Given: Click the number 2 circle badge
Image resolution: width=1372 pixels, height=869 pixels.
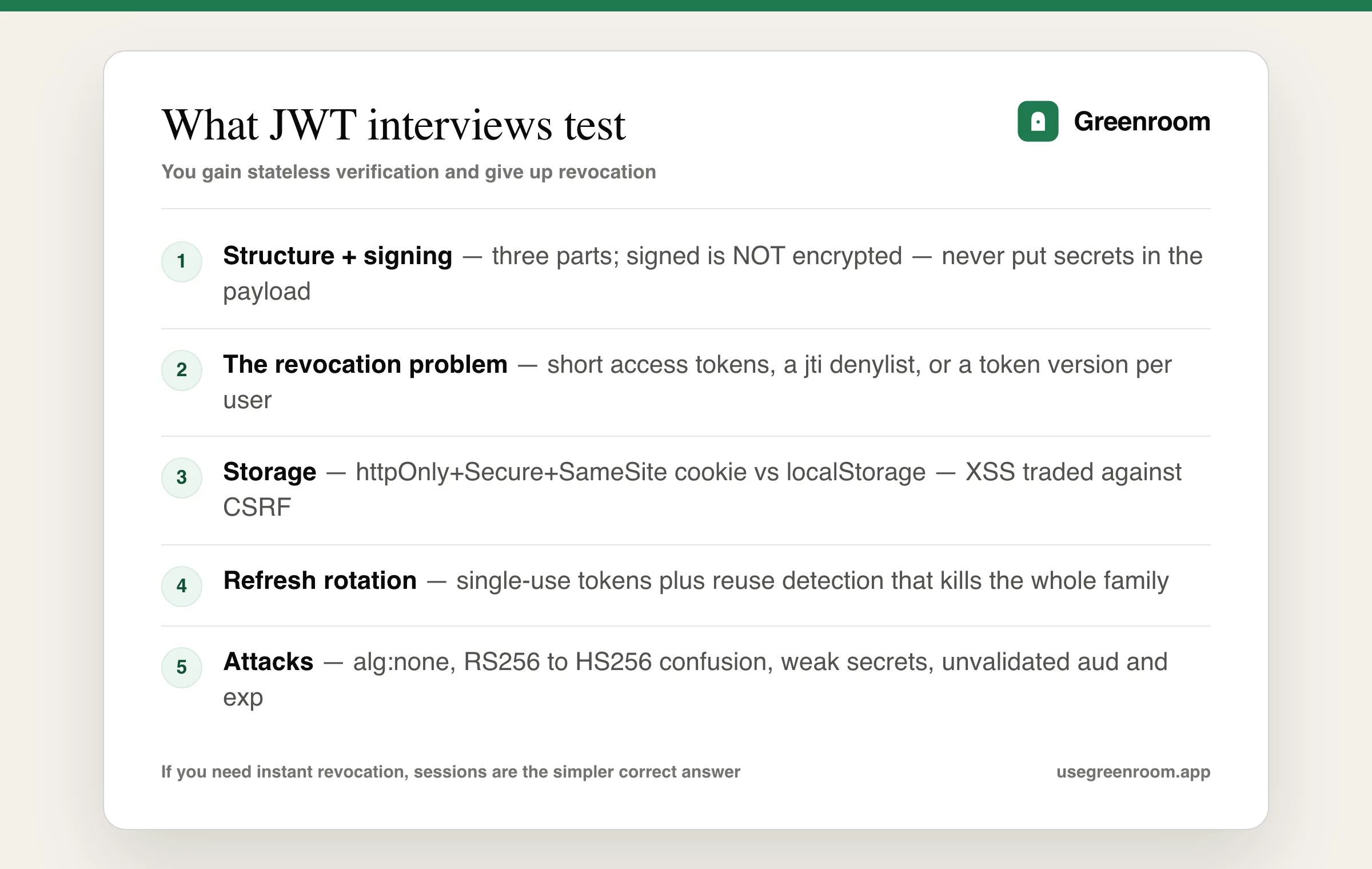Looking at the screenshot, I should tap(182, 370).
